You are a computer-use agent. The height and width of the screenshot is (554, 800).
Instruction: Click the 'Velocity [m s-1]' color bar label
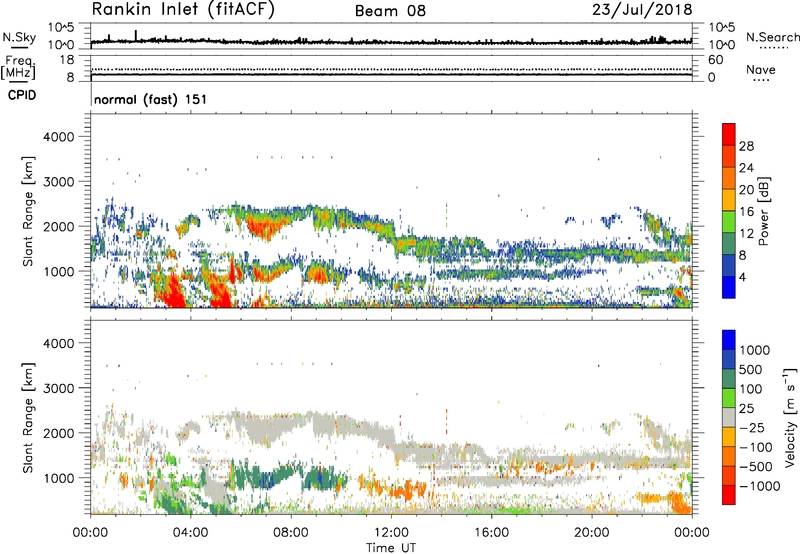tap(790, 417)
